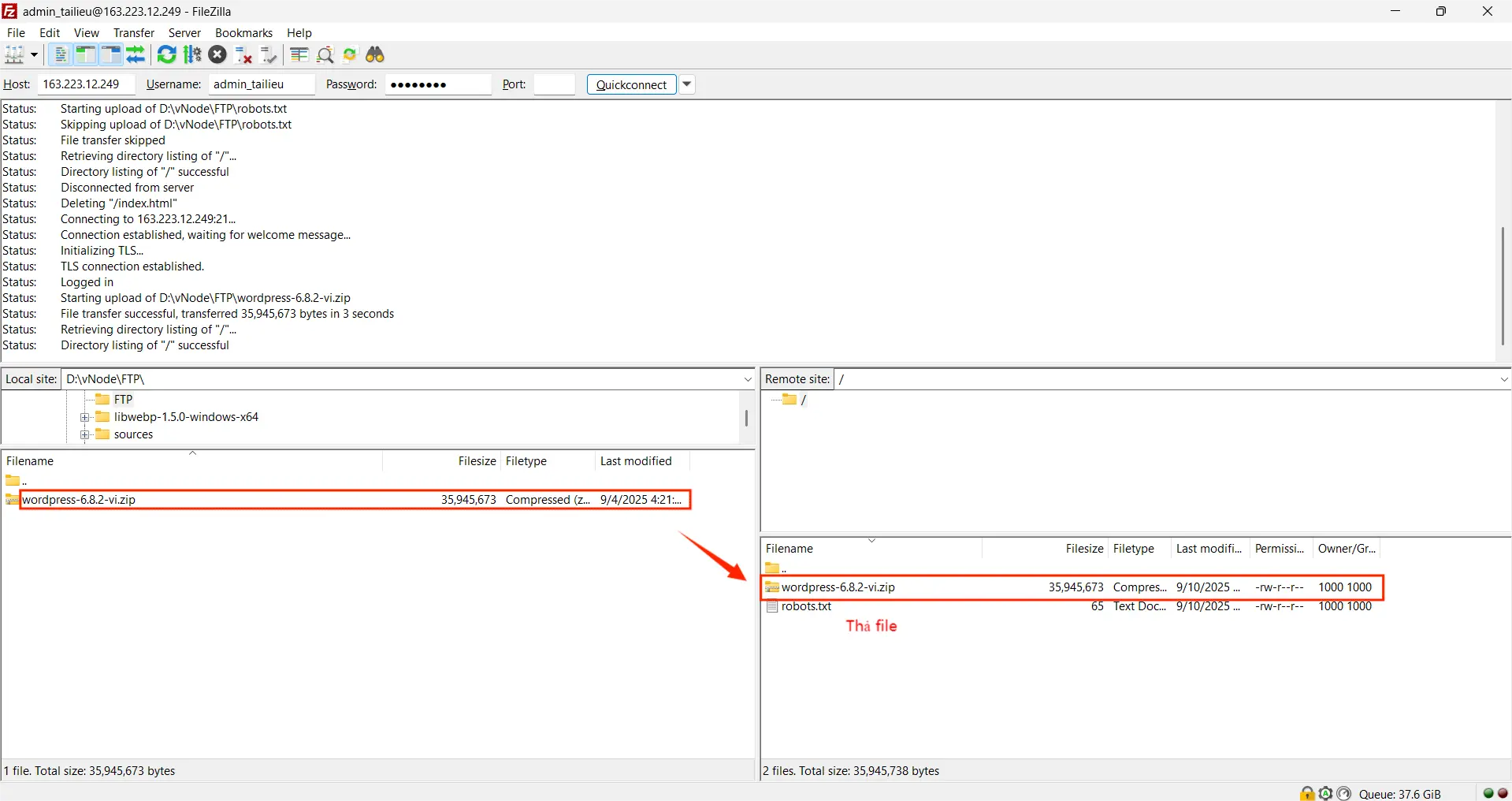Image resolution: width=1512 pixels, height=801 pixels.
Task: Click the local tree scrollbar
Action: tap(746, 418)
